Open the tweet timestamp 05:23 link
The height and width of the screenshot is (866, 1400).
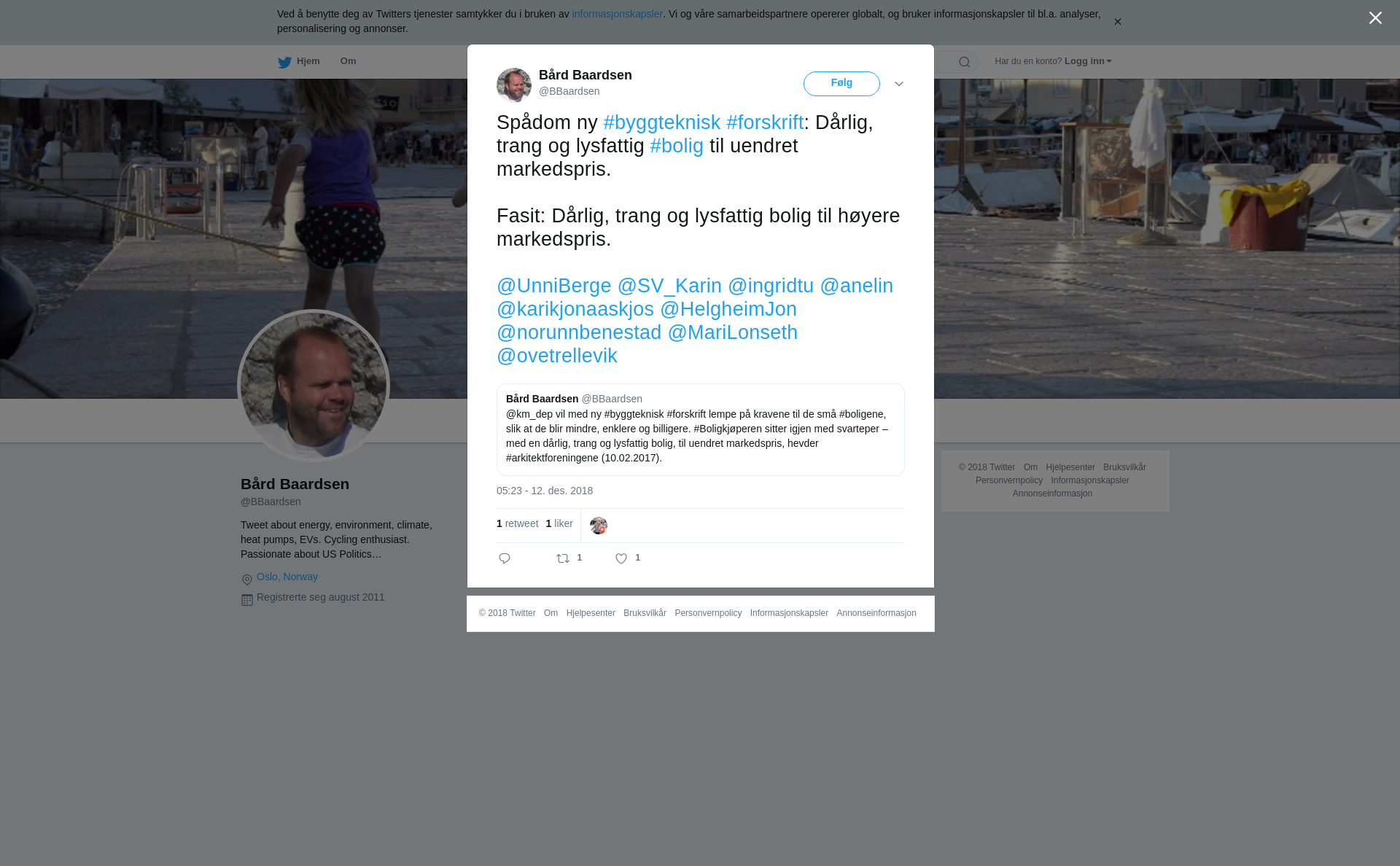(545, 491)
